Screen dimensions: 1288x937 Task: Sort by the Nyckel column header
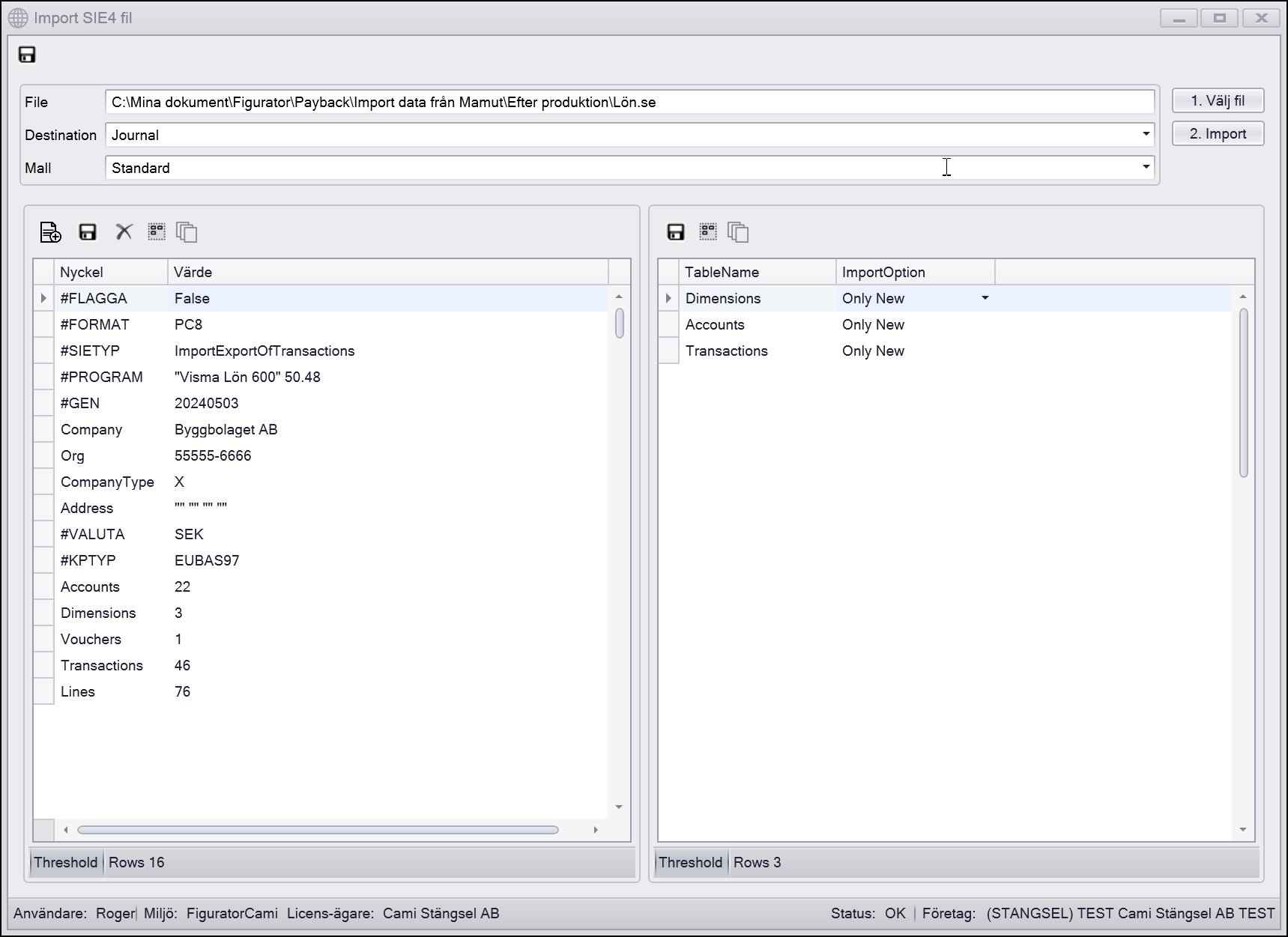click(111, 272)
